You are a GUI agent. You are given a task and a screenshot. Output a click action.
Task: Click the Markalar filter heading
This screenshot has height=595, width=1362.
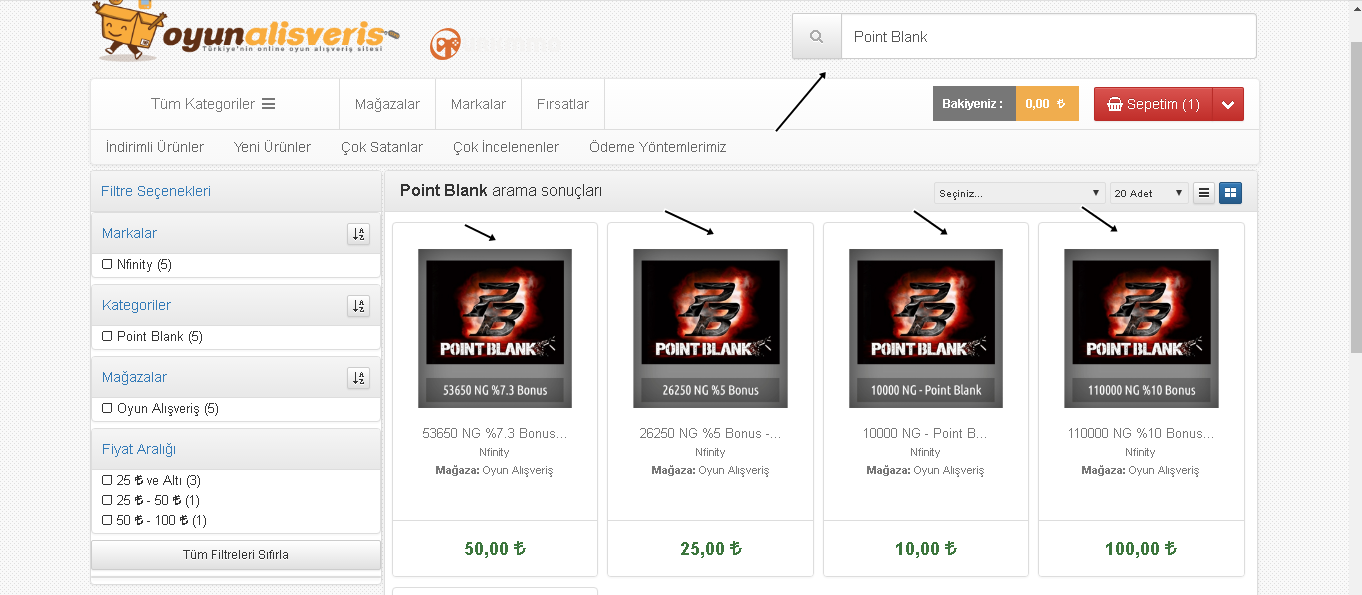click(x=129, y=234)
